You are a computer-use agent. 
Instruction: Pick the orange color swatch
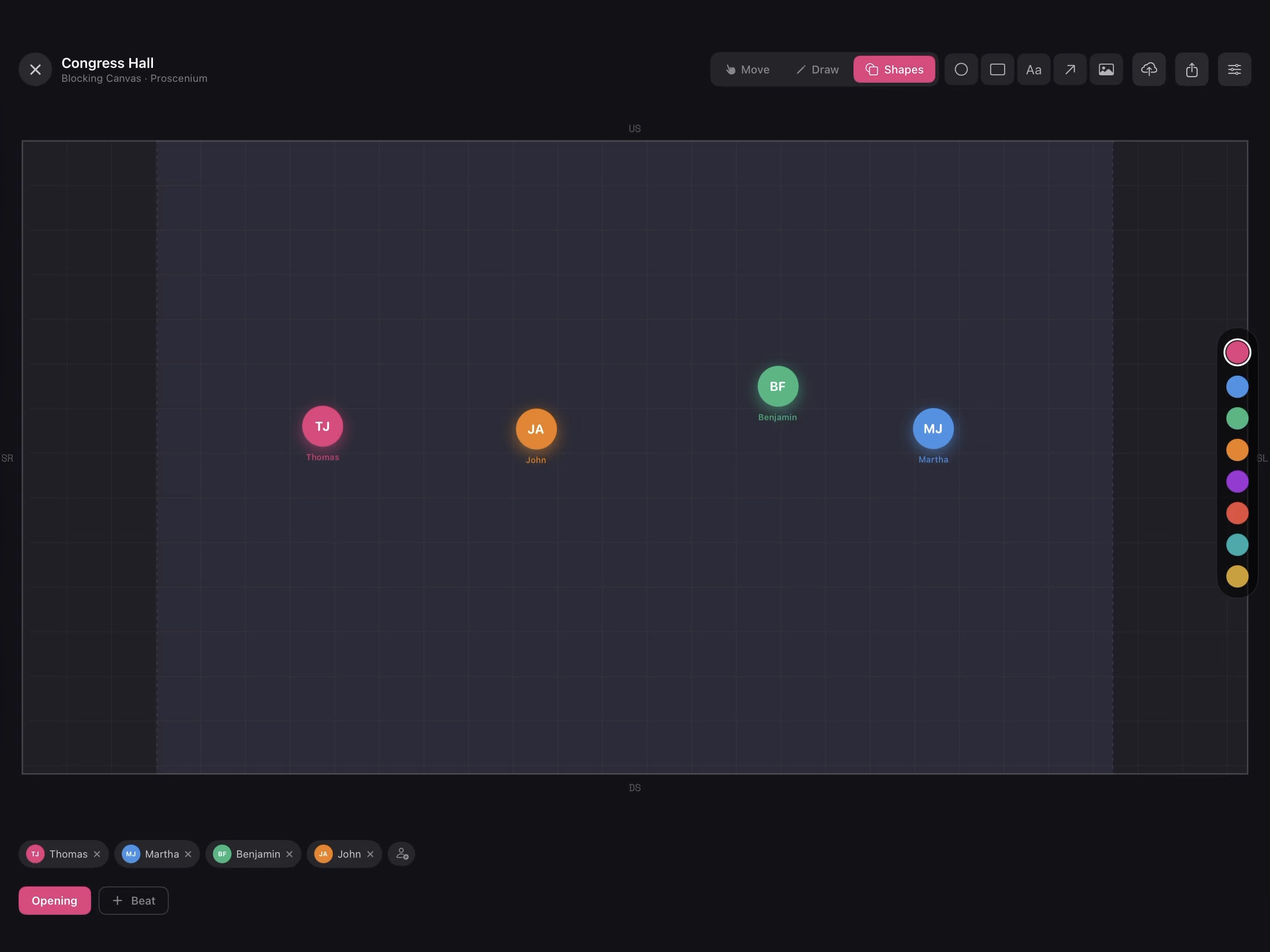1237,450
